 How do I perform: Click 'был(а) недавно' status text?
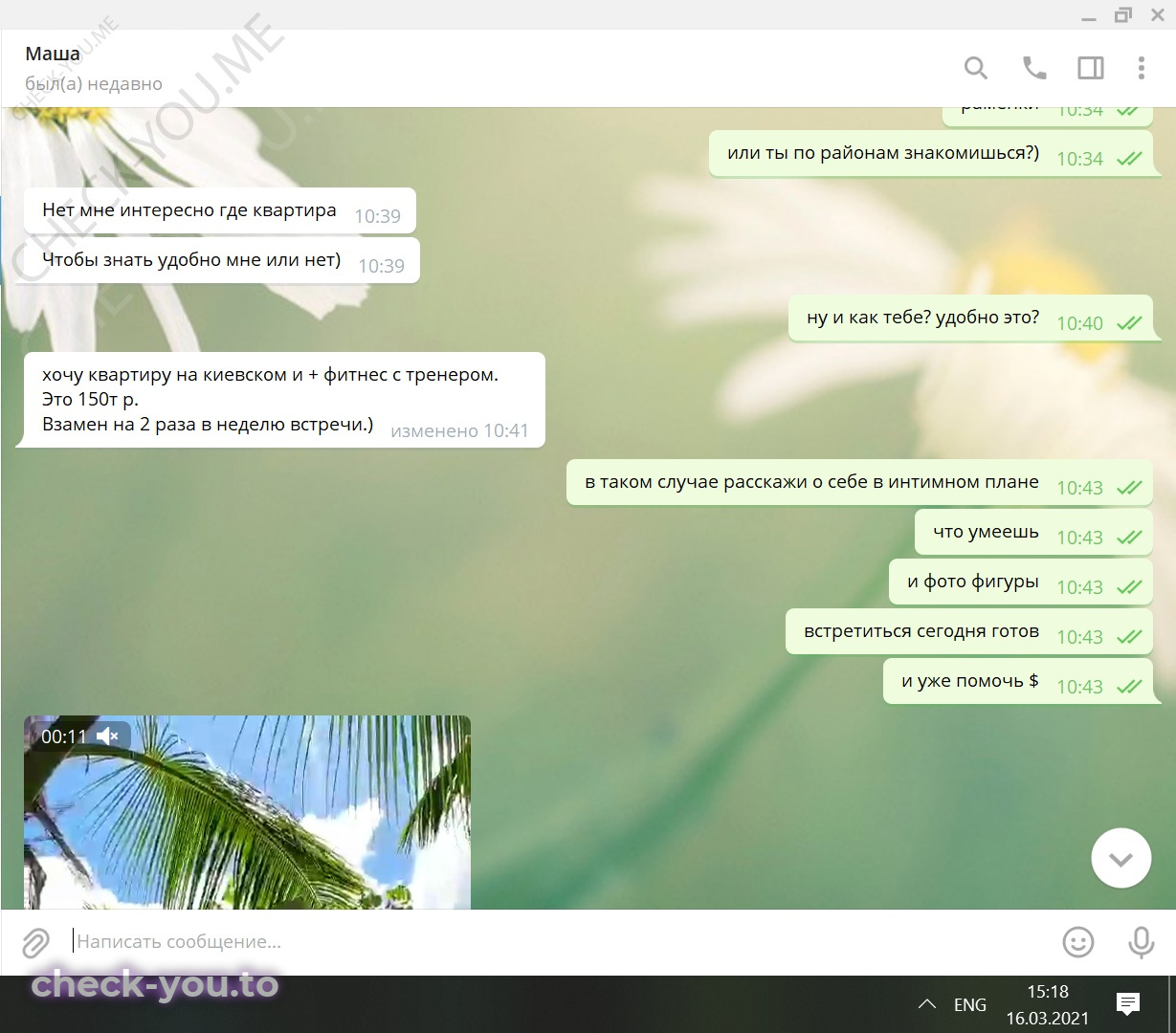[94, 84]
